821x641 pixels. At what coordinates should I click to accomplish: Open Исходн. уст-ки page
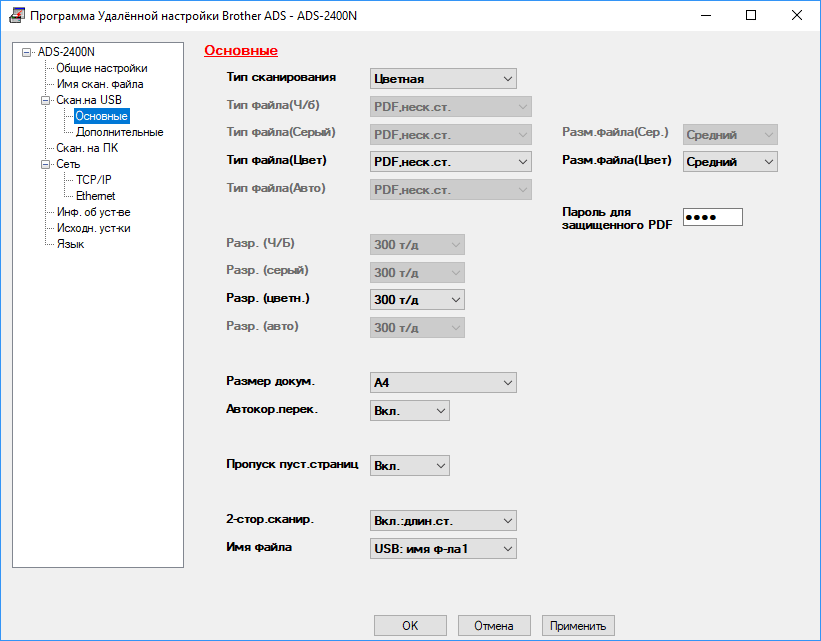93,228
